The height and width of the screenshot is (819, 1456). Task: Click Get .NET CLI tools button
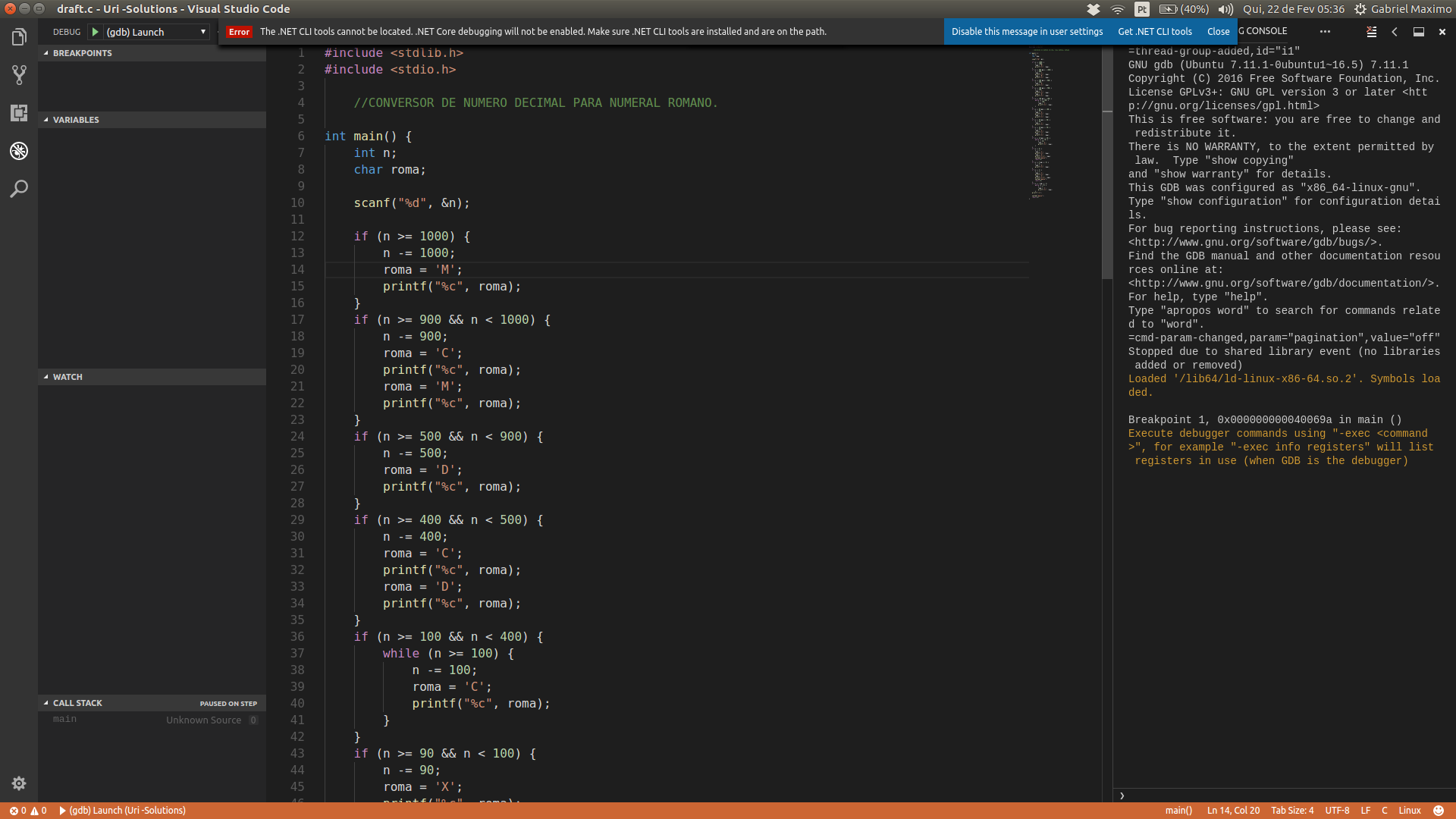[x=1155, y=30]
